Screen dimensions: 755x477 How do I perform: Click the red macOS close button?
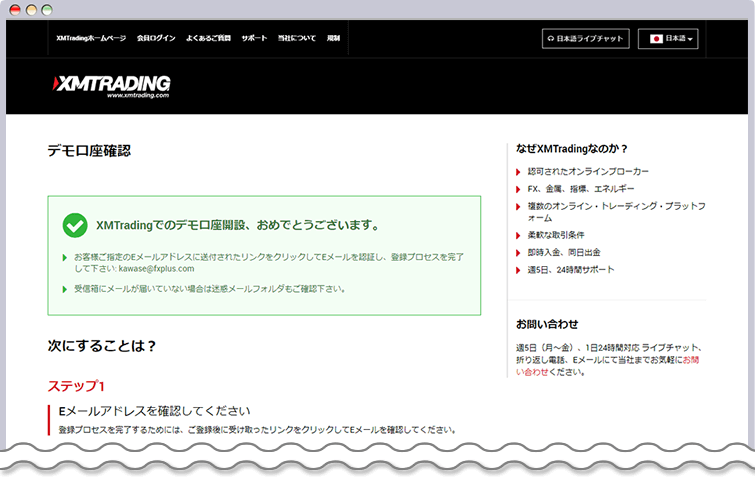tap(15, 10)
